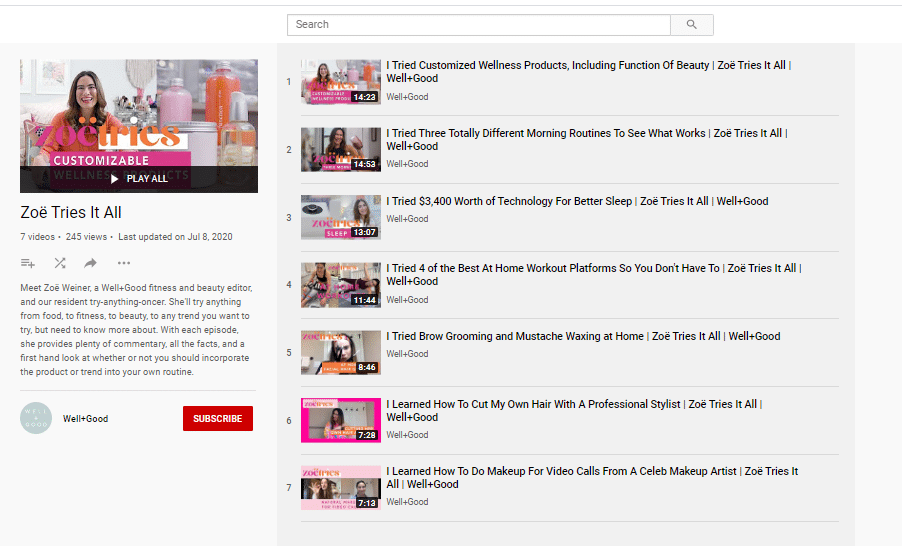Open title 'I Tried Customized Wellness Products'

(588, 72)
